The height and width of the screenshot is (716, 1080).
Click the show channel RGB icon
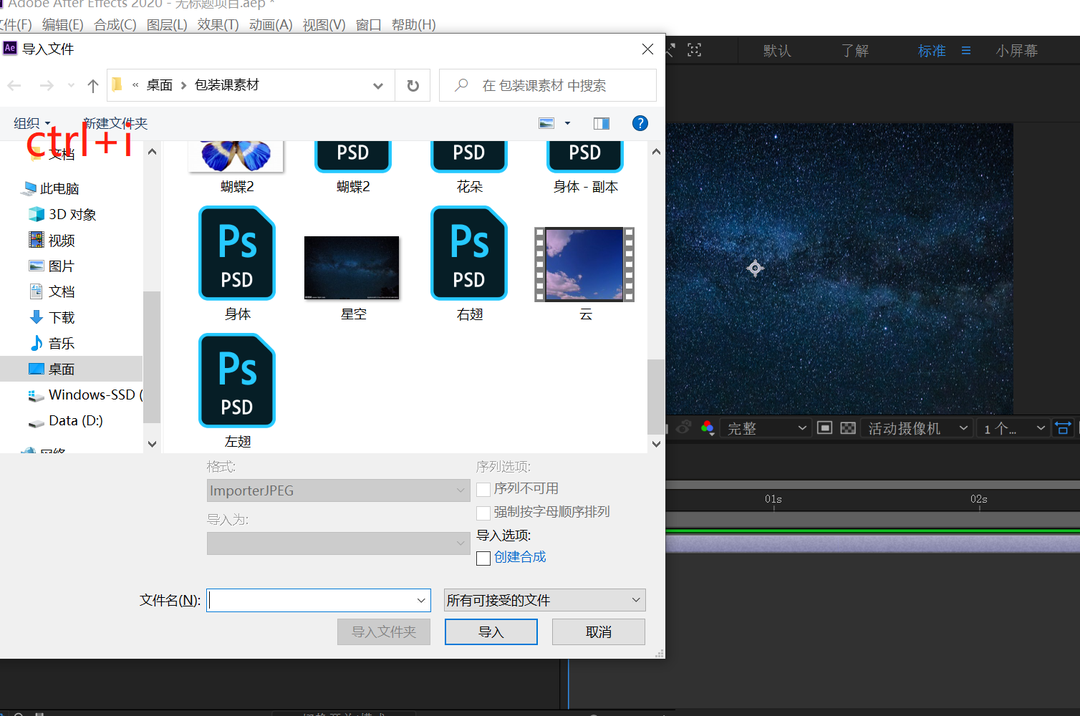[x=707, y=428]
